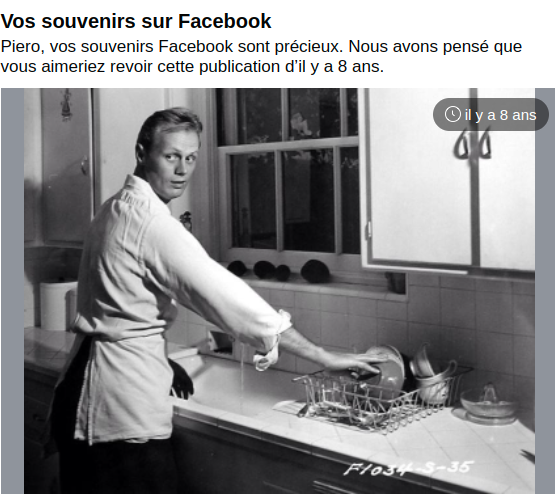
Task: Click the water stream over the sink
Action: [x=242, y=372]
